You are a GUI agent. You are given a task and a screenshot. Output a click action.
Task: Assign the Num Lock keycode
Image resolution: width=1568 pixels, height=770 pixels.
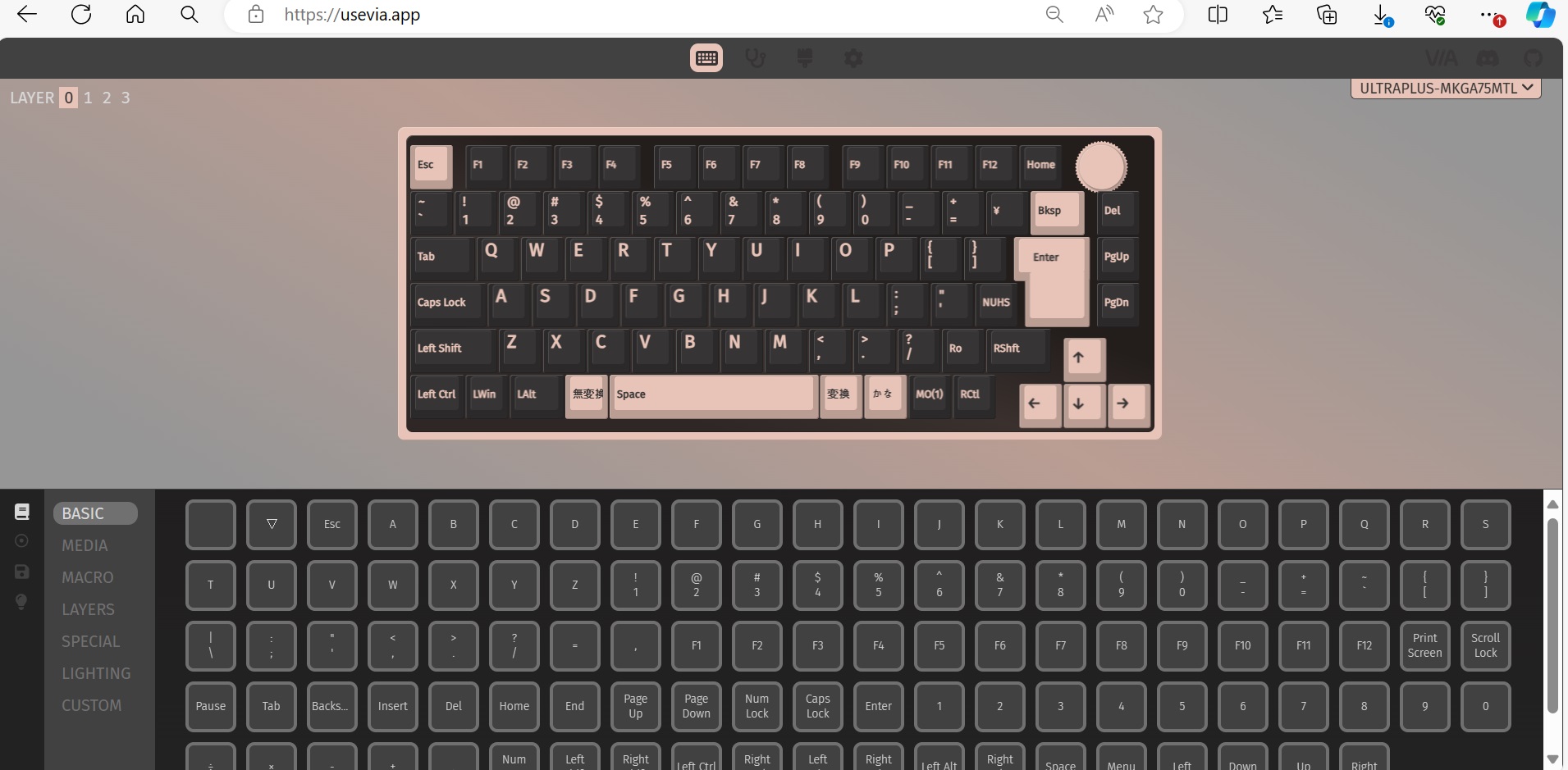757,706
